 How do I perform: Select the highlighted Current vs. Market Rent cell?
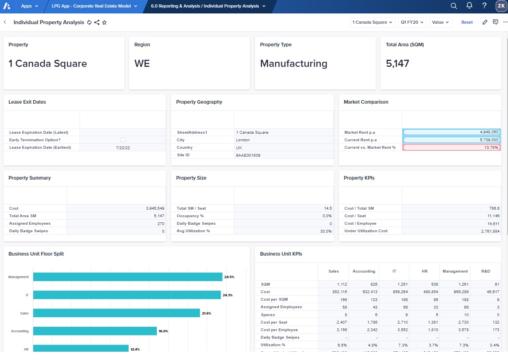(x=451, y=147)
